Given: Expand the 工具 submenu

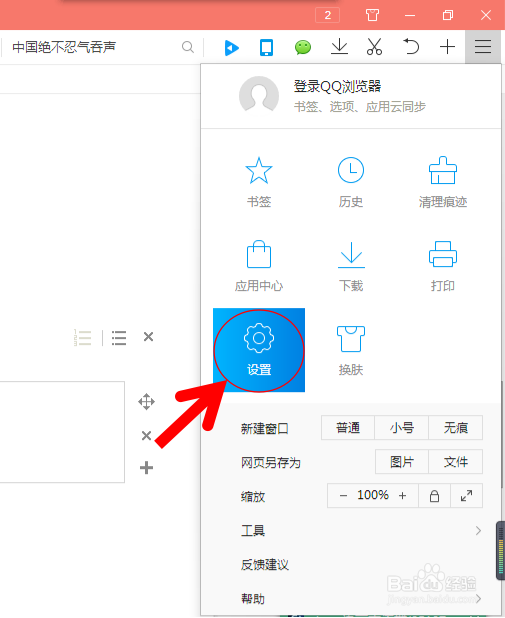Looking at the screenshot, I should [351, 531].
